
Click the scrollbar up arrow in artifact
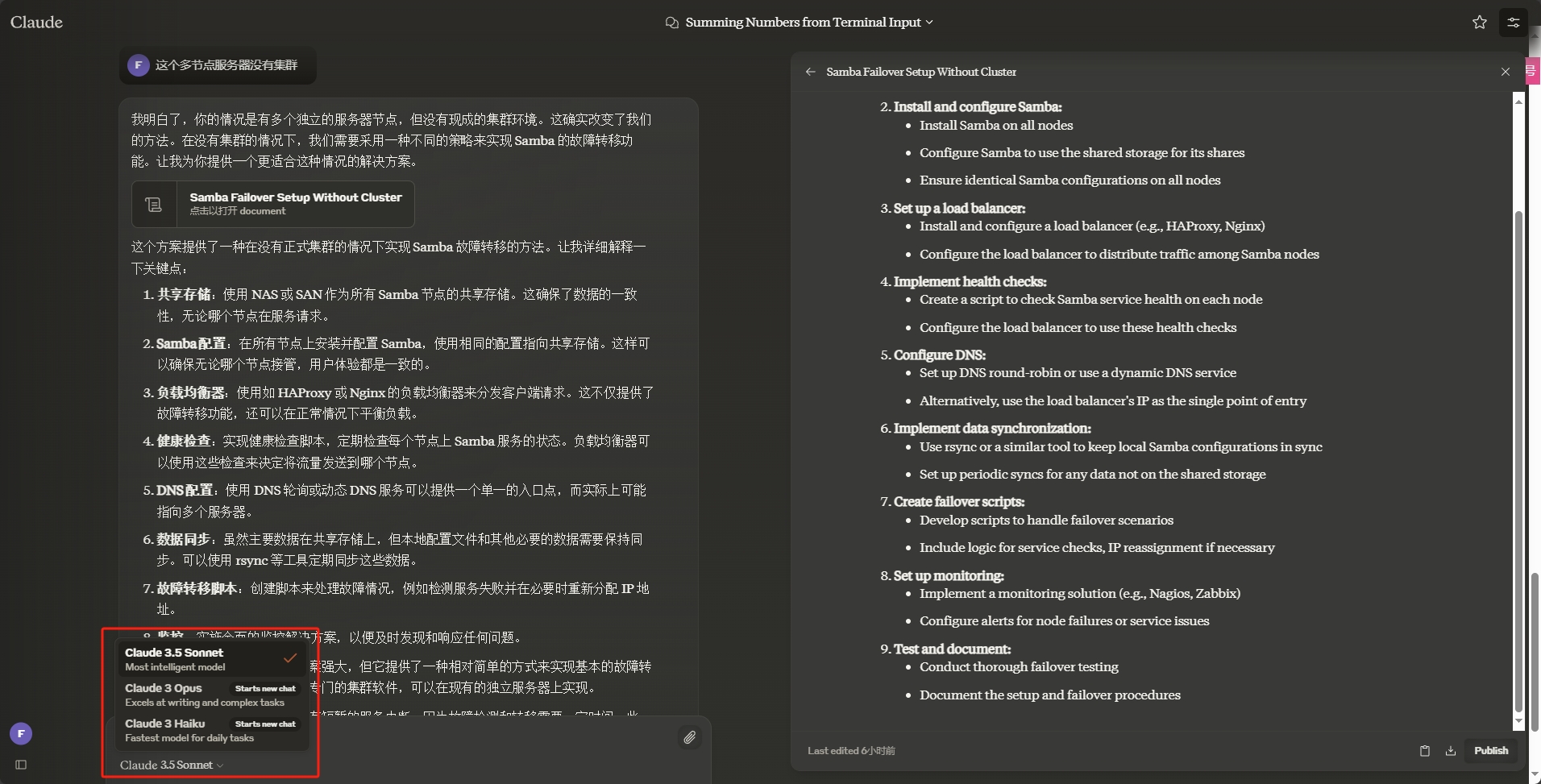(x=1518, y=101)
